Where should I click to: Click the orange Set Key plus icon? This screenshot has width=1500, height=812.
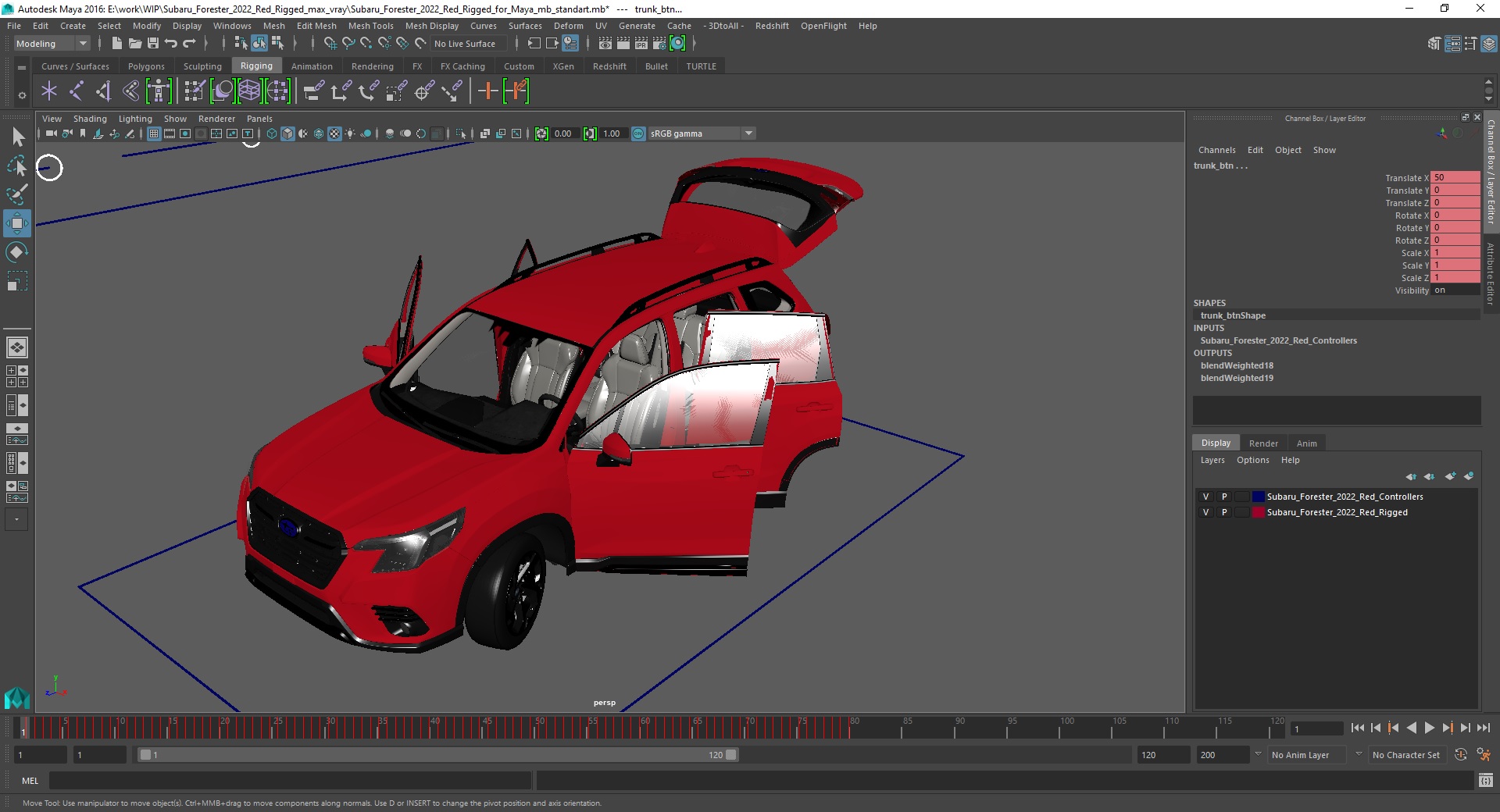pyautogui.click(x=487, y=91)
